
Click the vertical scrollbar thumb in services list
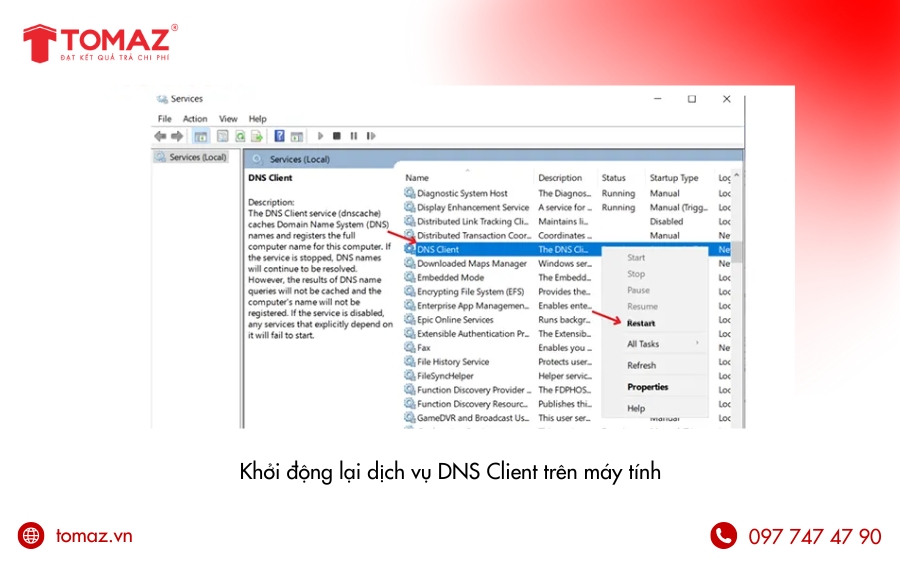[x=736, y=251]
